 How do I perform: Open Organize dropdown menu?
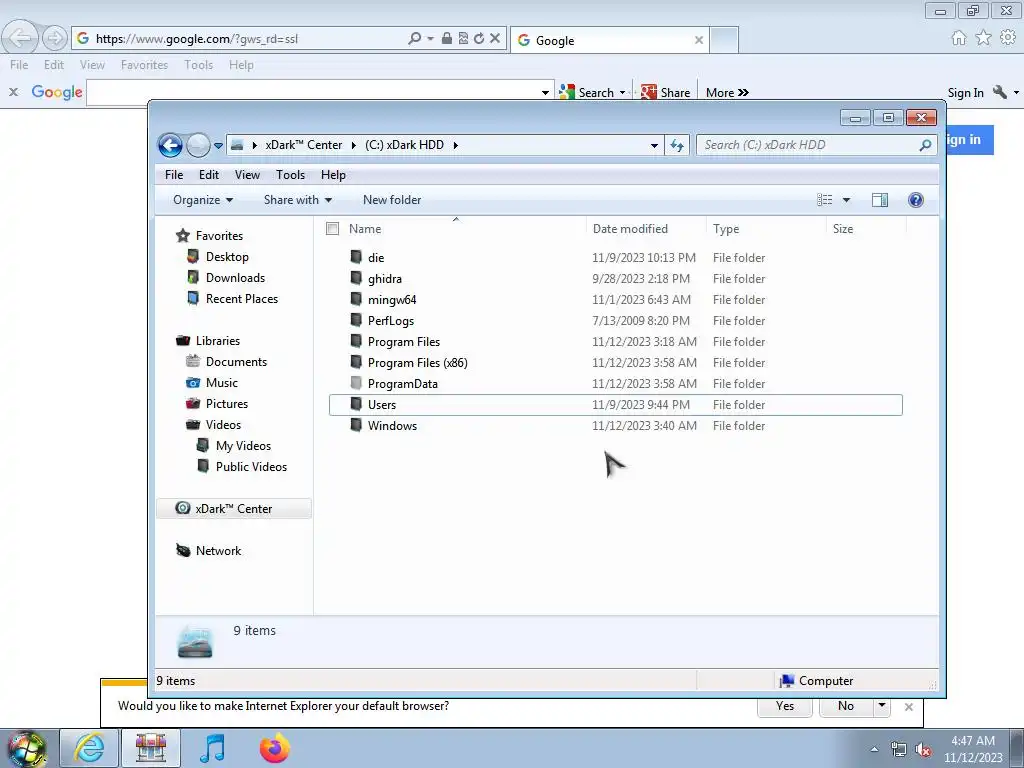tap(202, 200)
